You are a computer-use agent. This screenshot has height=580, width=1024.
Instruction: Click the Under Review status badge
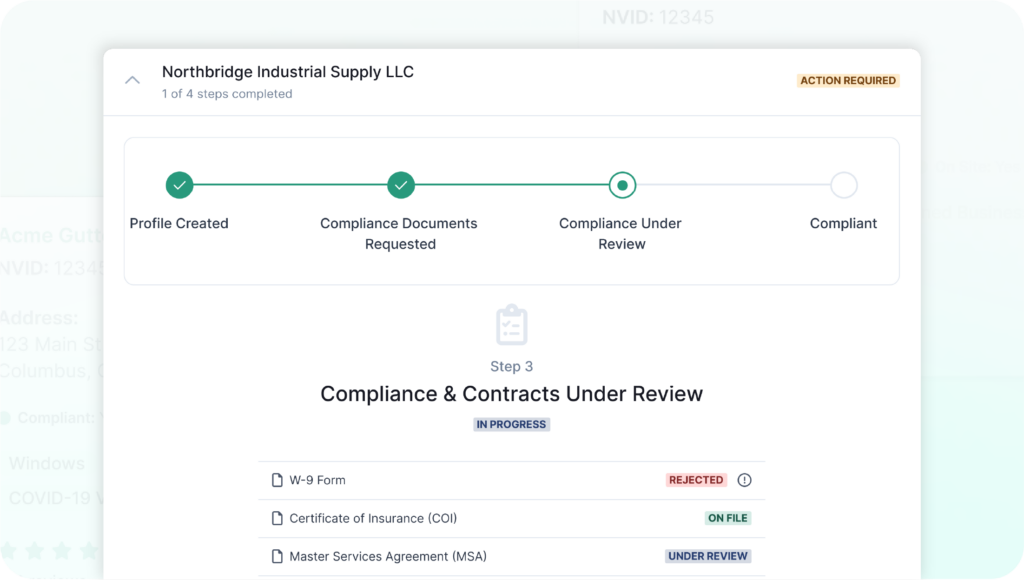pos(708,556)
